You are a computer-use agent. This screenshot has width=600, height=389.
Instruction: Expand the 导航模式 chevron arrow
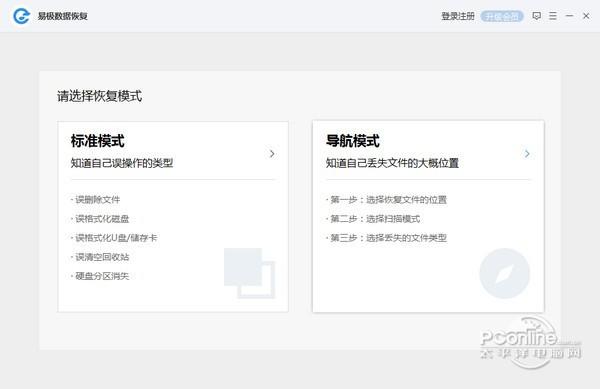click(527, 154)
